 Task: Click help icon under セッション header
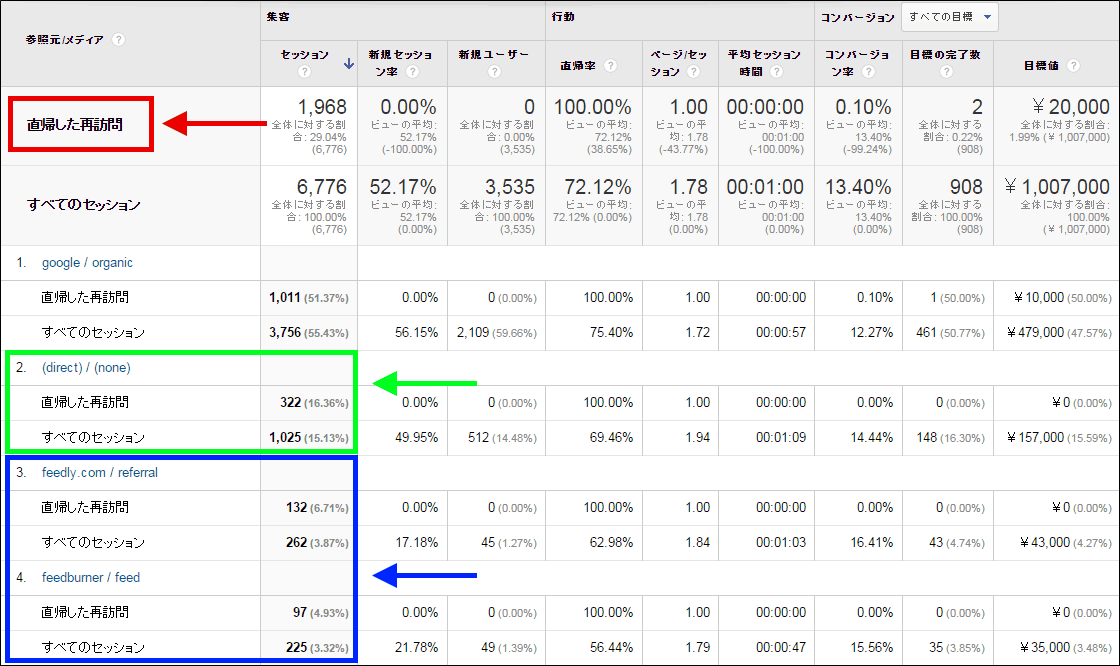[304, 72]
